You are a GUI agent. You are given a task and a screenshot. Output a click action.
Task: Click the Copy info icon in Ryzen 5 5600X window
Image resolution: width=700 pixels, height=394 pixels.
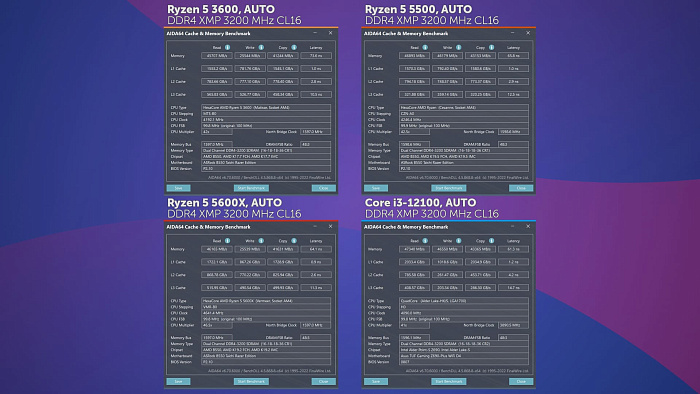point(294,241)
